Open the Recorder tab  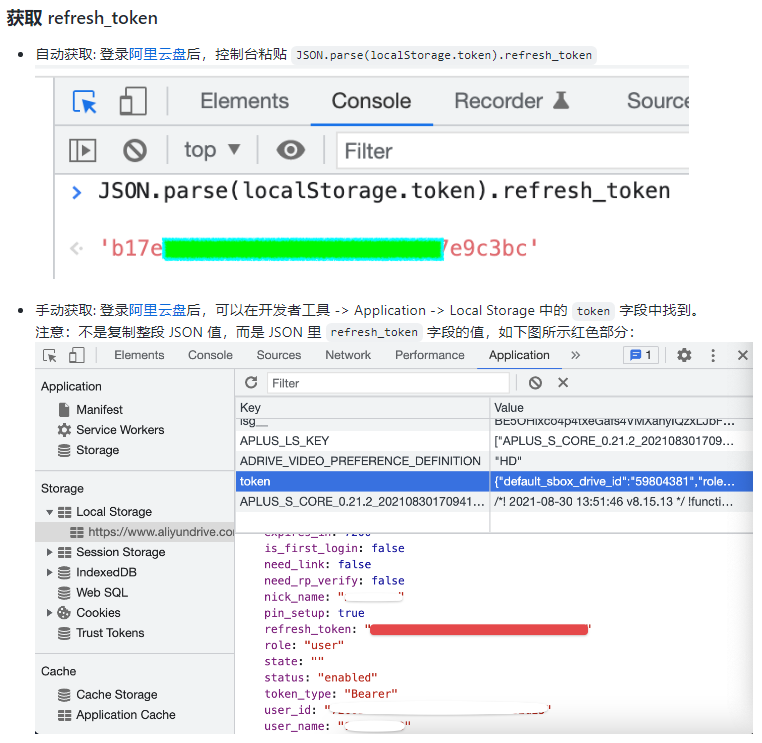click(511, 101)
